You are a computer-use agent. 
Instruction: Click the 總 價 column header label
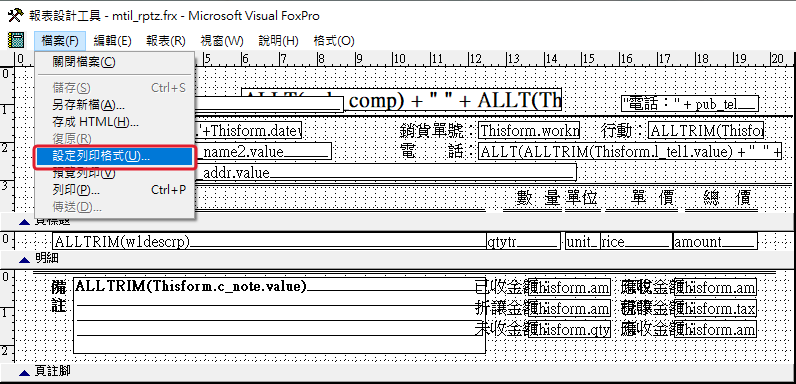tap(727, 198)
